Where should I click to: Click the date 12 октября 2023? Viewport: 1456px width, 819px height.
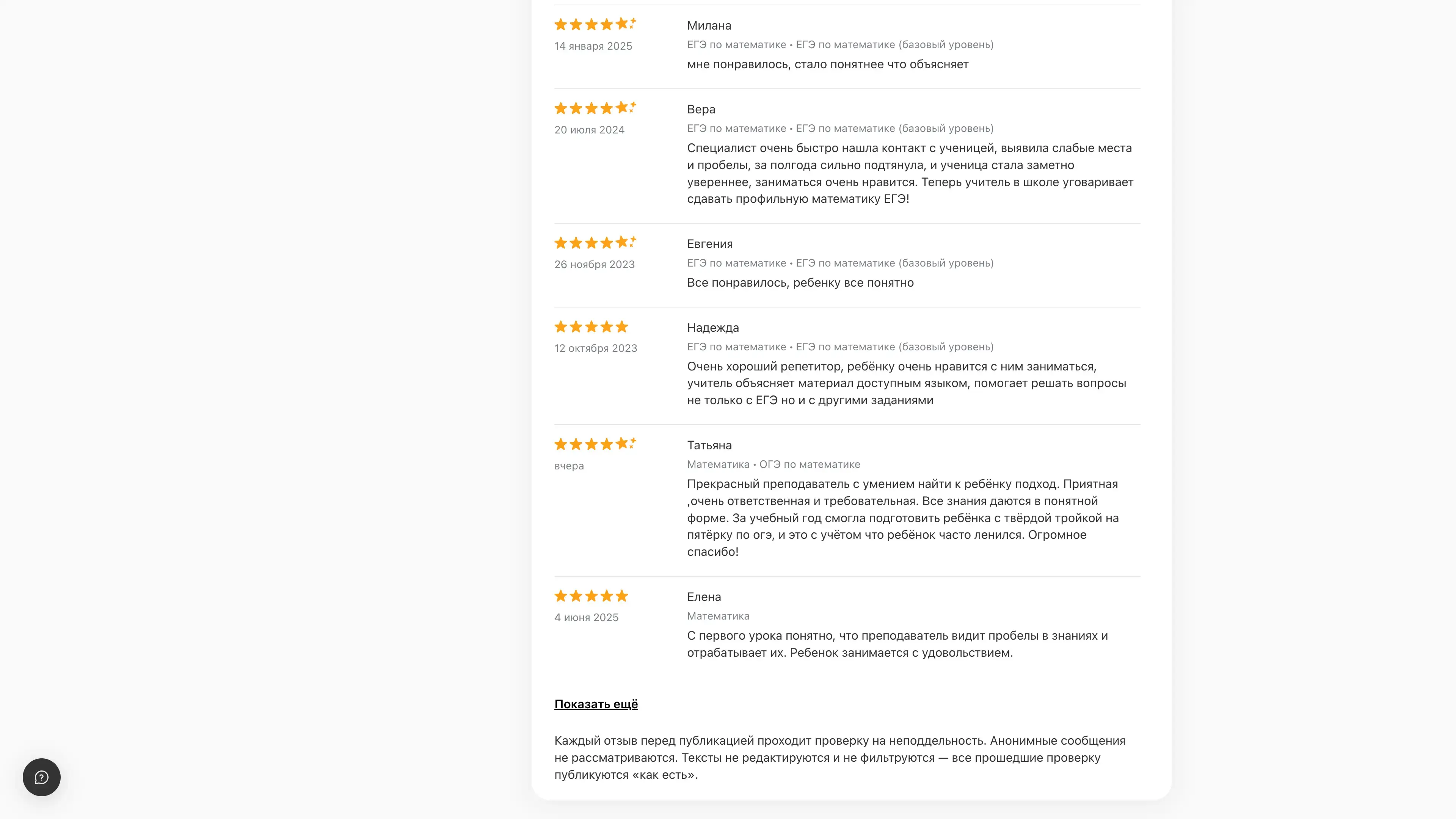click(x=595, y=348)
